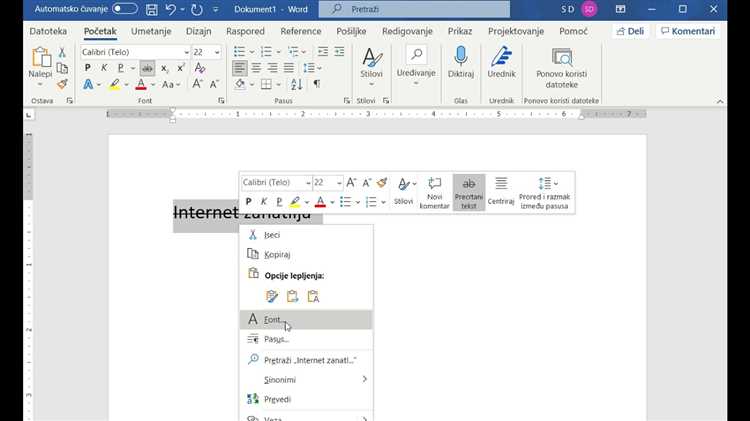Expand Sinonimi submenu

tap(306, 379)
